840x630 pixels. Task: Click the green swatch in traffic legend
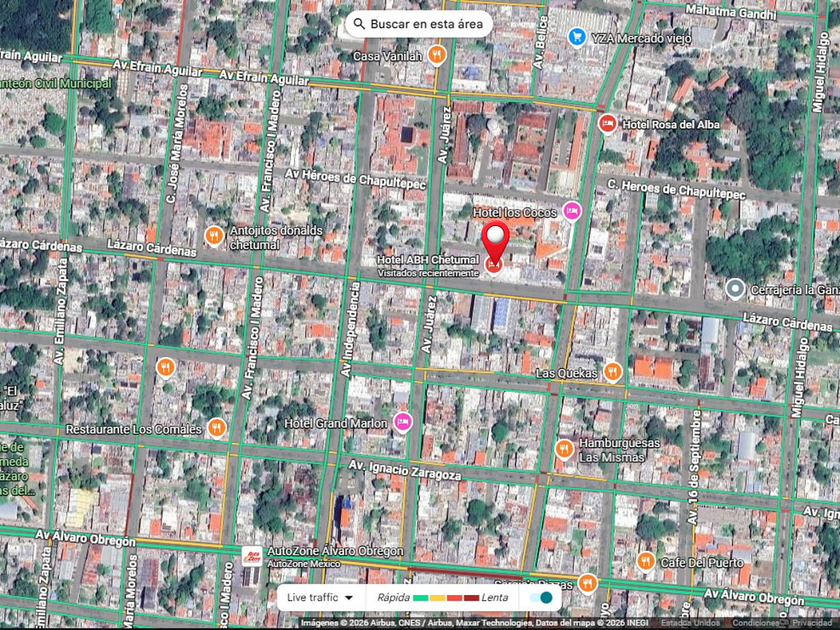[x=421, y=598]
